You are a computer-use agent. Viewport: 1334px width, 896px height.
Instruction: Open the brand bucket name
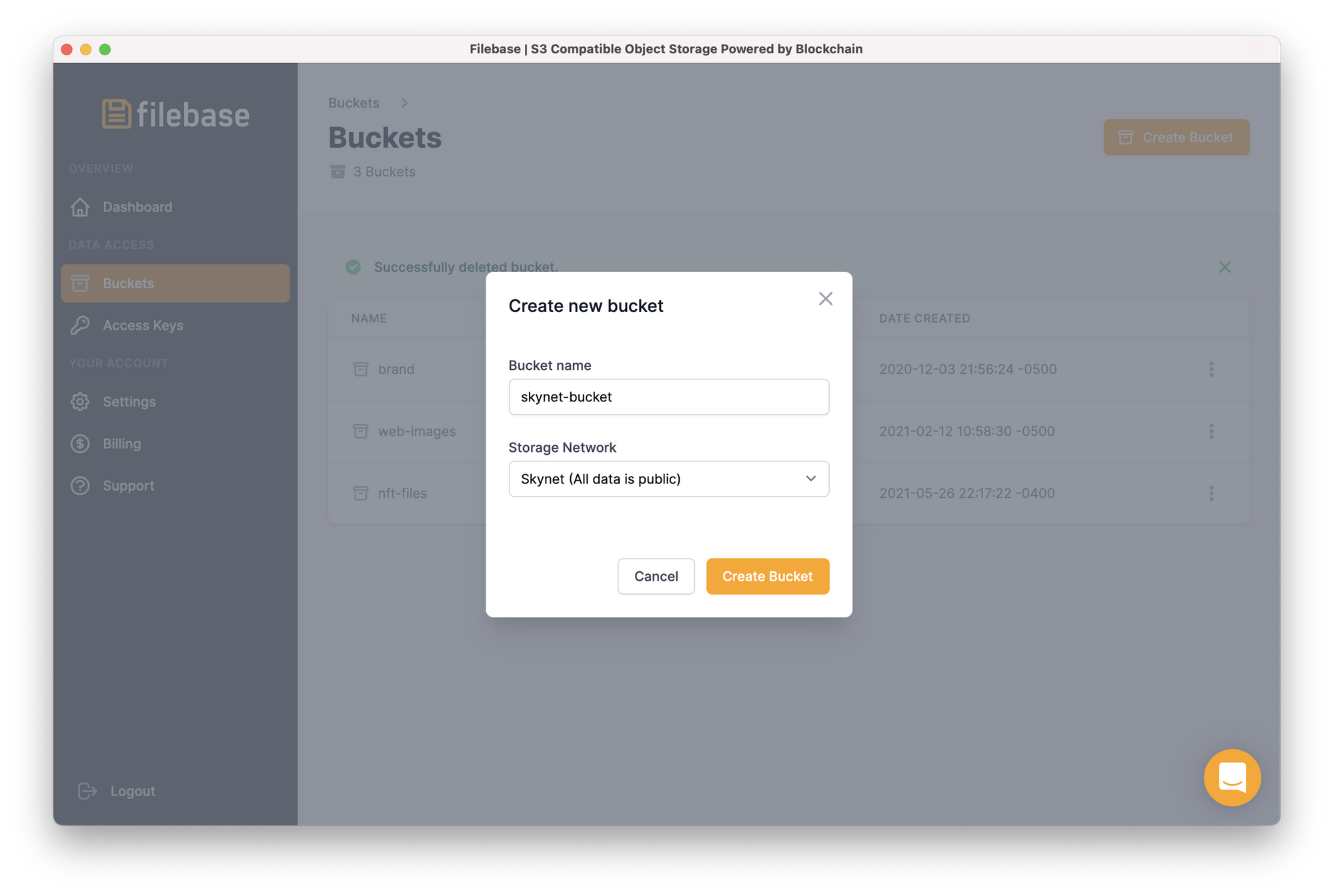coord(396,369)
